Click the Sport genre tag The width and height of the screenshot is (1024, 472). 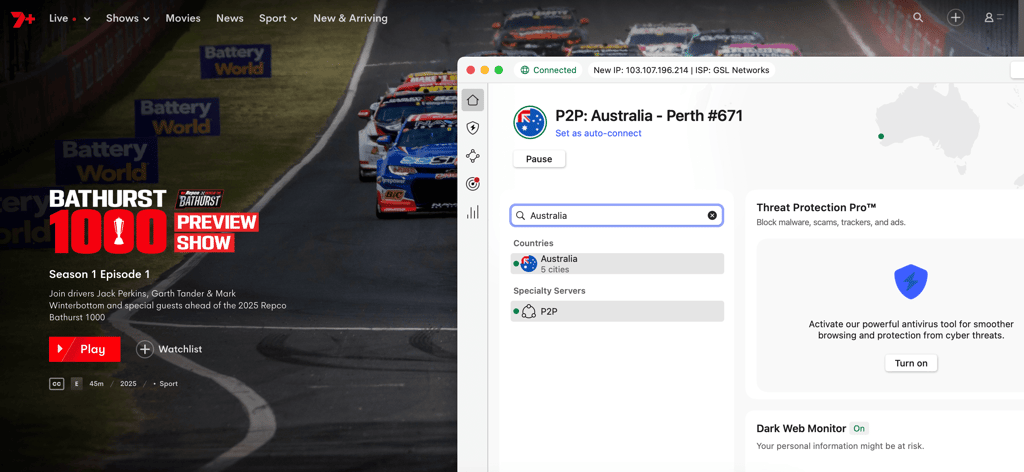coord(168,384)
